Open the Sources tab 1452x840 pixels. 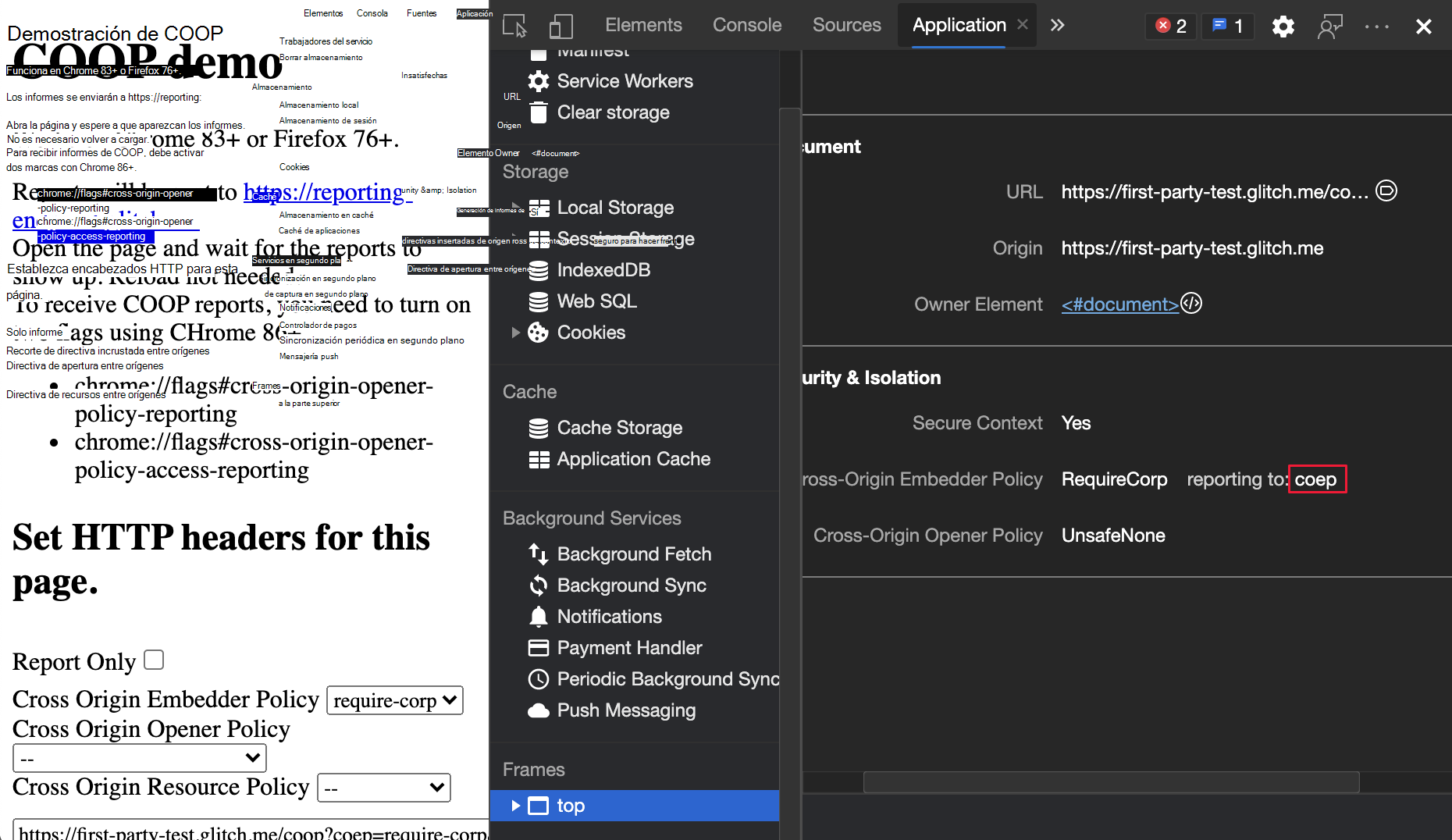[x=846, y=25]
